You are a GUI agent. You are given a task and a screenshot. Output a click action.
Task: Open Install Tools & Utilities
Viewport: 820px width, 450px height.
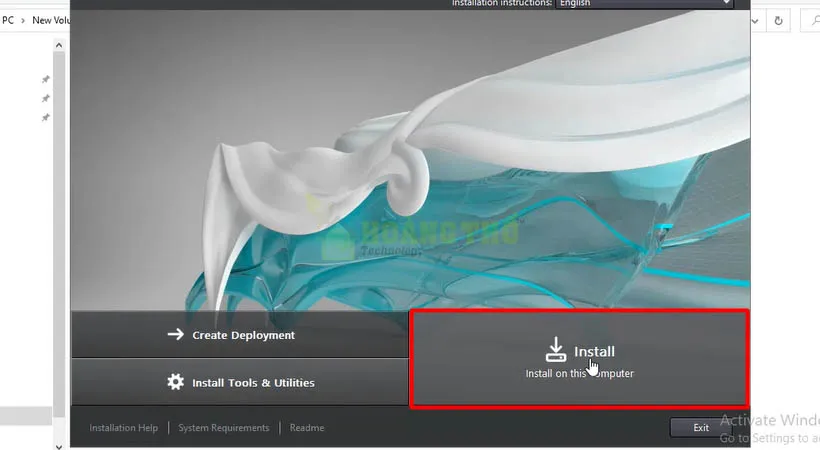coord(240,382)
